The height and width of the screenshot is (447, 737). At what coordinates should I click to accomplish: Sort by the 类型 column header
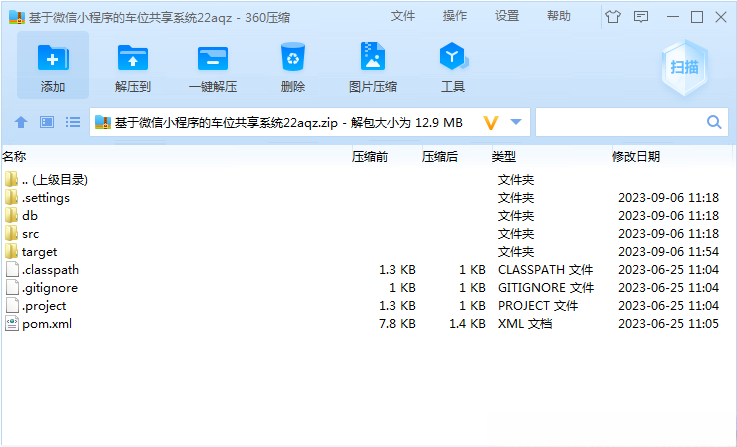[504, 157]
